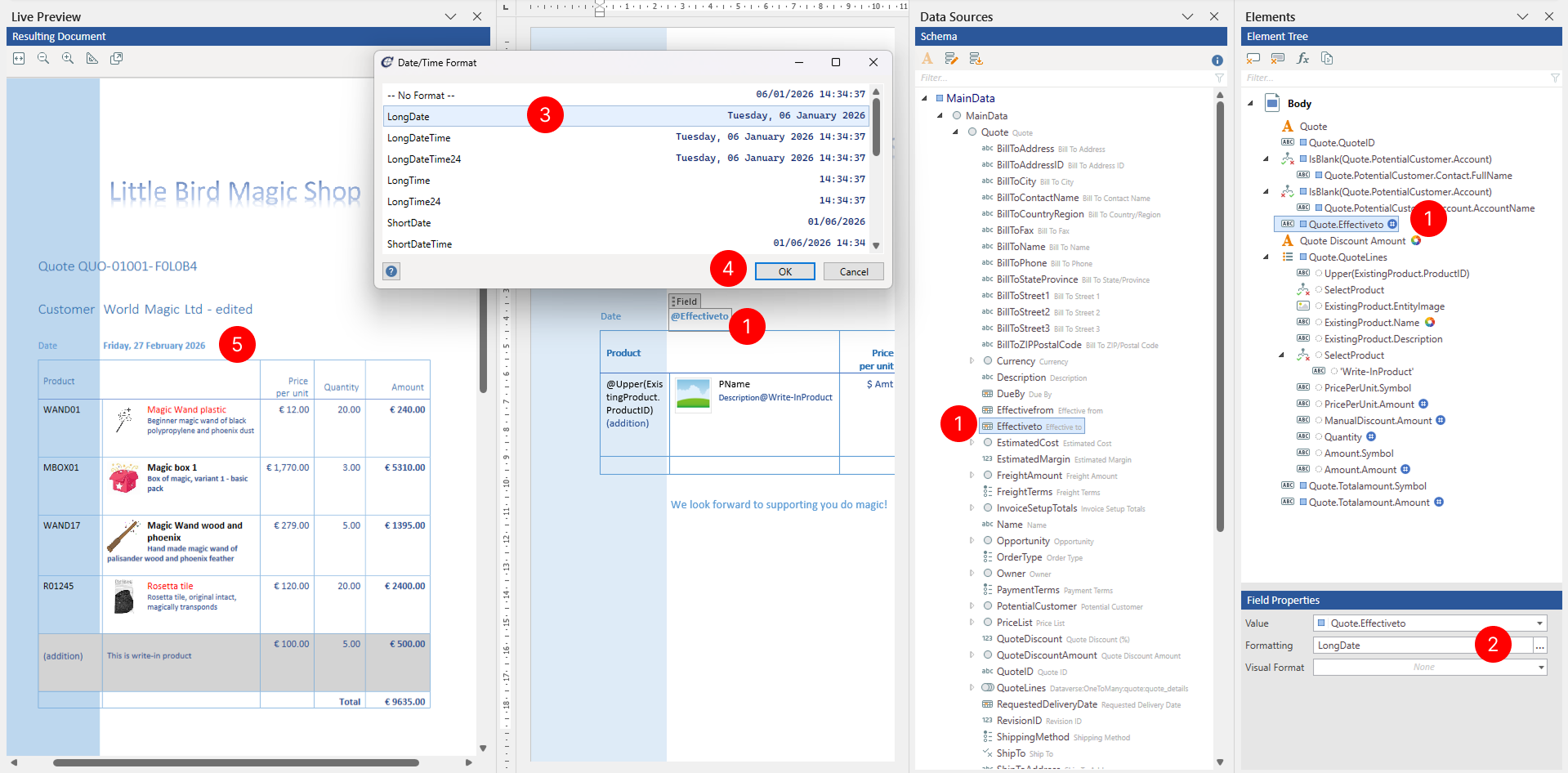Viewport: 1568px width, 773px height.
Task: Click Cancel in Date/Time Format dialog
Action: coord(854,271)
